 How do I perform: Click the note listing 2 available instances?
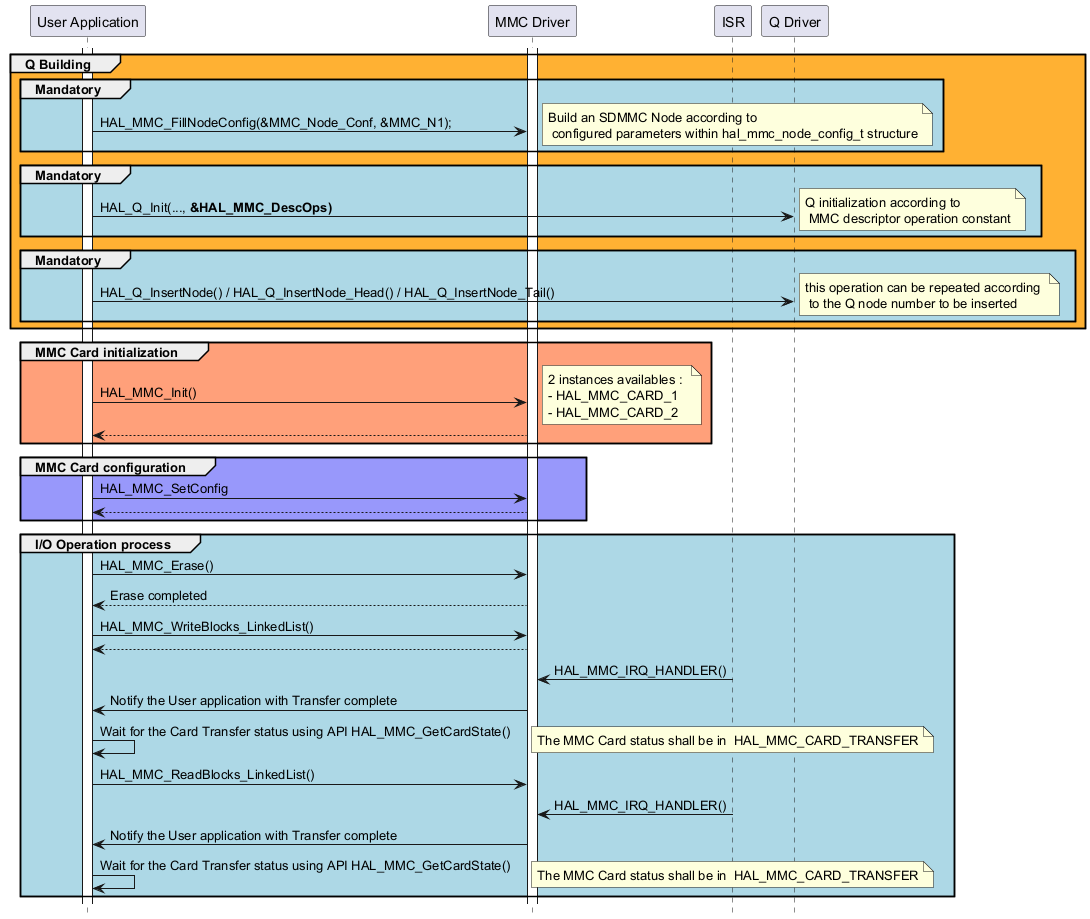point(620,396)
